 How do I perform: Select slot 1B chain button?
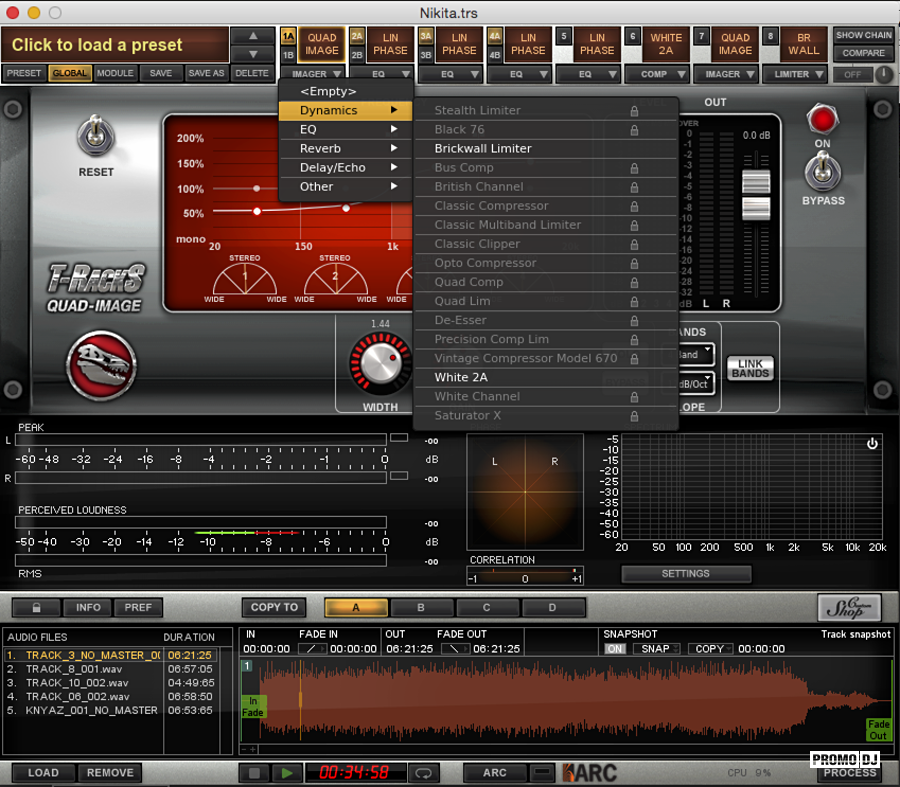(x=288, y=55)
